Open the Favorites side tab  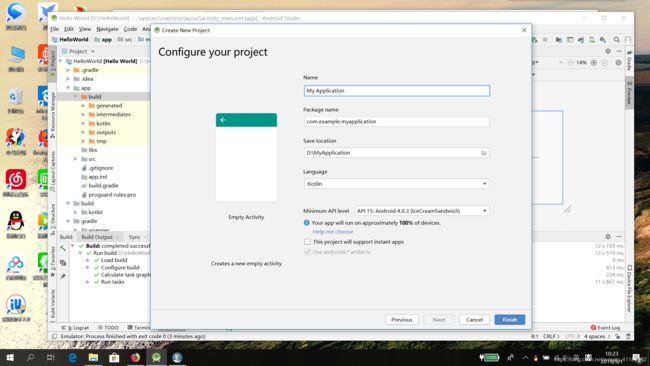53,262
